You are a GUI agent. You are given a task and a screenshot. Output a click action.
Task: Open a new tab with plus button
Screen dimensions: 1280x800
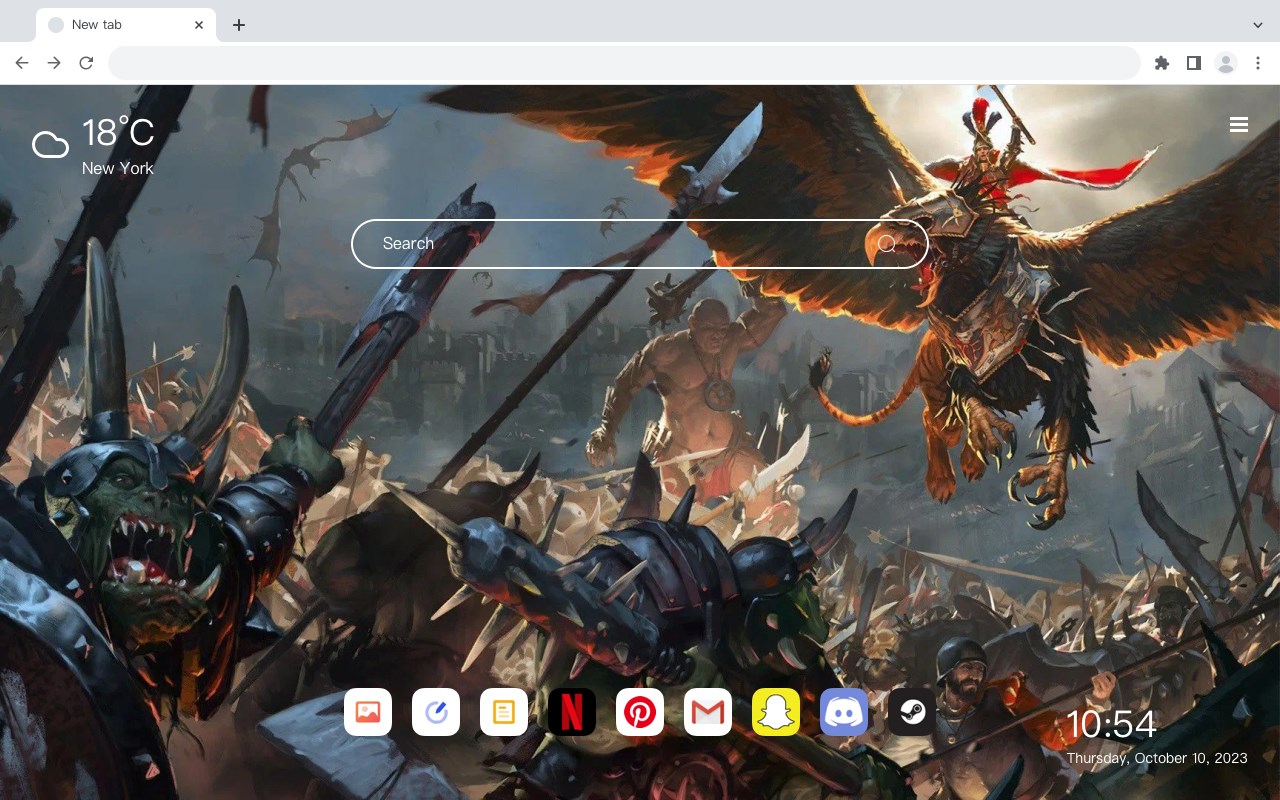point(238,25)
